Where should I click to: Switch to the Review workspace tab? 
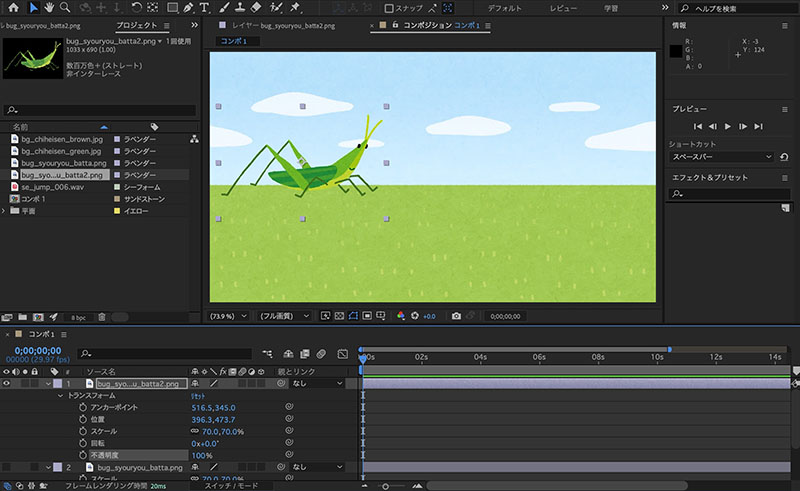coord(563,8)
